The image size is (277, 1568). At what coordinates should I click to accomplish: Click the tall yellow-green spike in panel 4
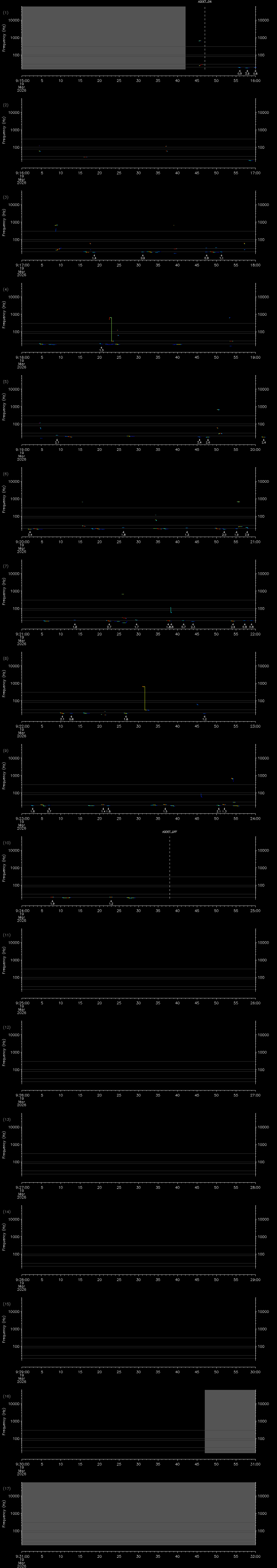[x=111, y=329]
